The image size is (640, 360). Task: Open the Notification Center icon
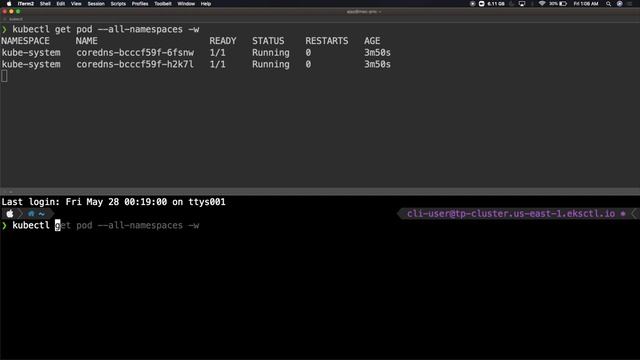pyautogui.click(x=631, y=4)
